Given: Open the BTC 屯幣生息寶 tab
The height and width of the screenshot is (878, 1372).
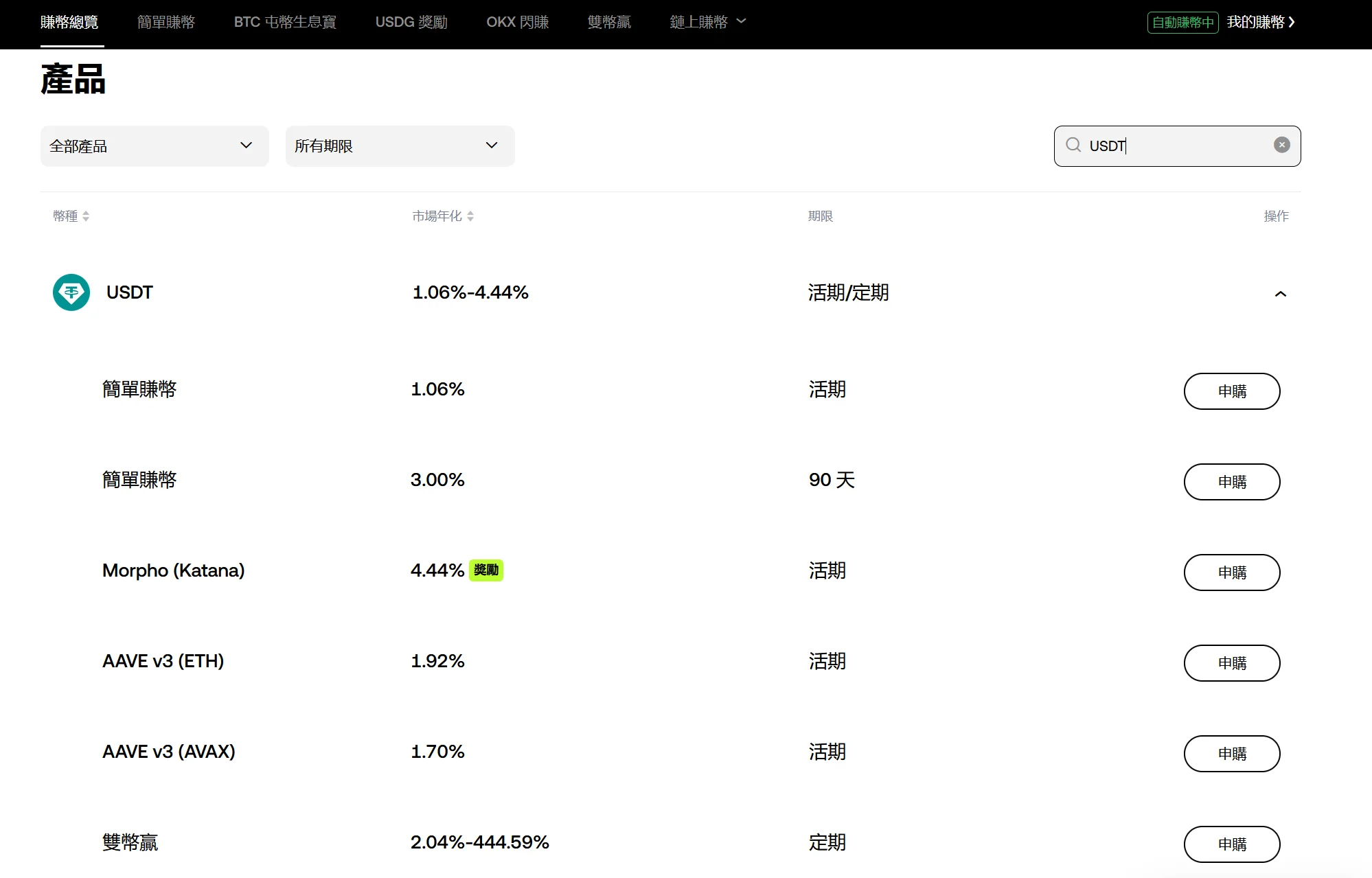Looking at the screenshot, I should coord(285,22).
